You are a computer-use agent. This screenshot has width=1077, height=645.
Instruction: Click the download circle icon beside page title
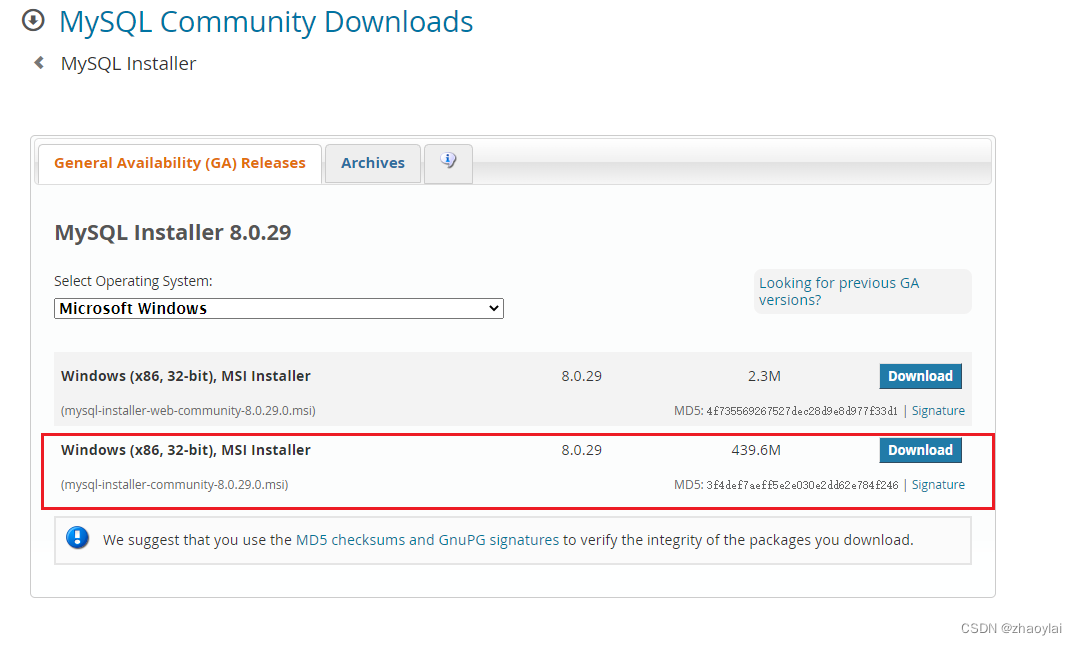pyautogui.click(x=33, y=21)
